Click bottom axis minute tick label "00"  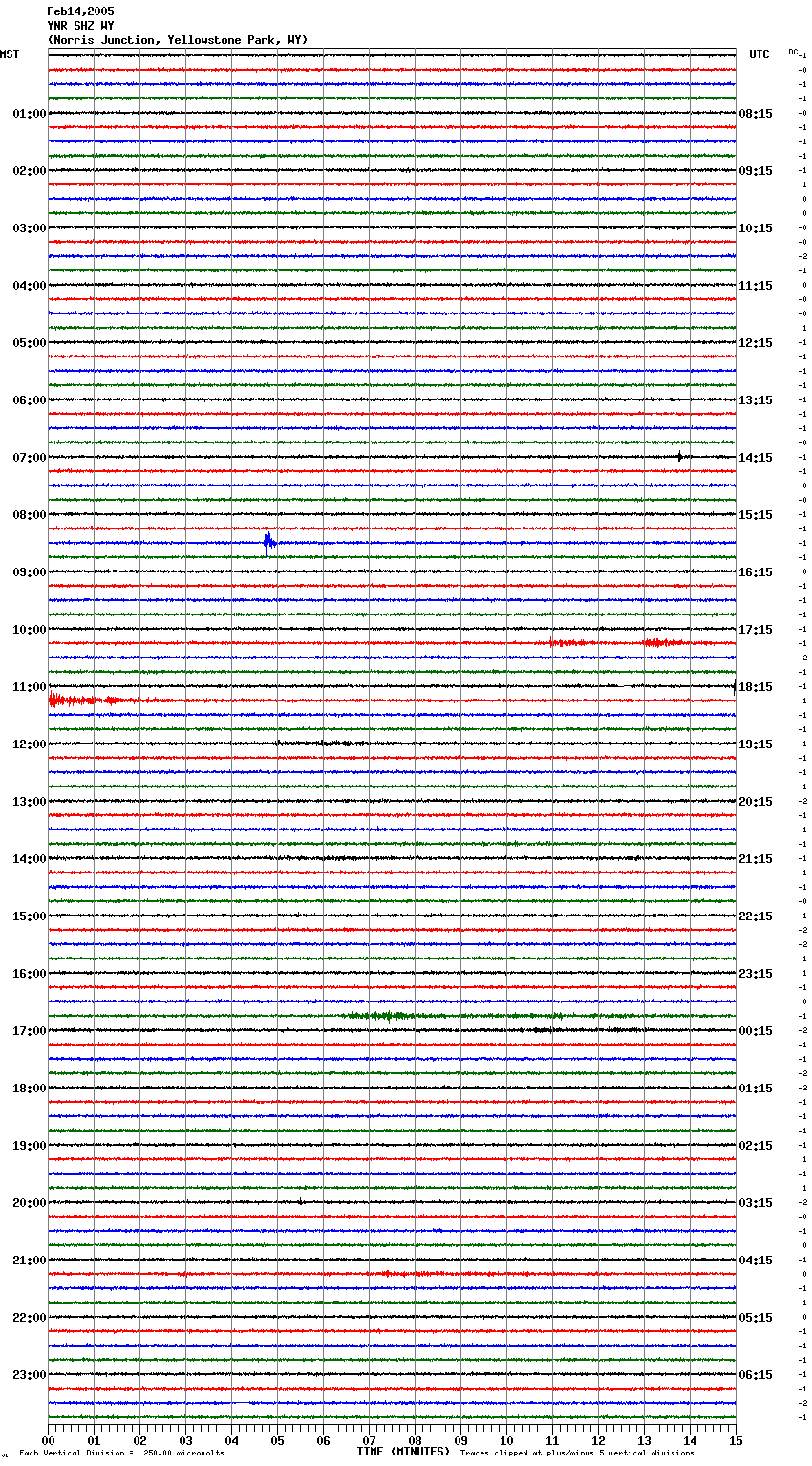(48, 1440)
